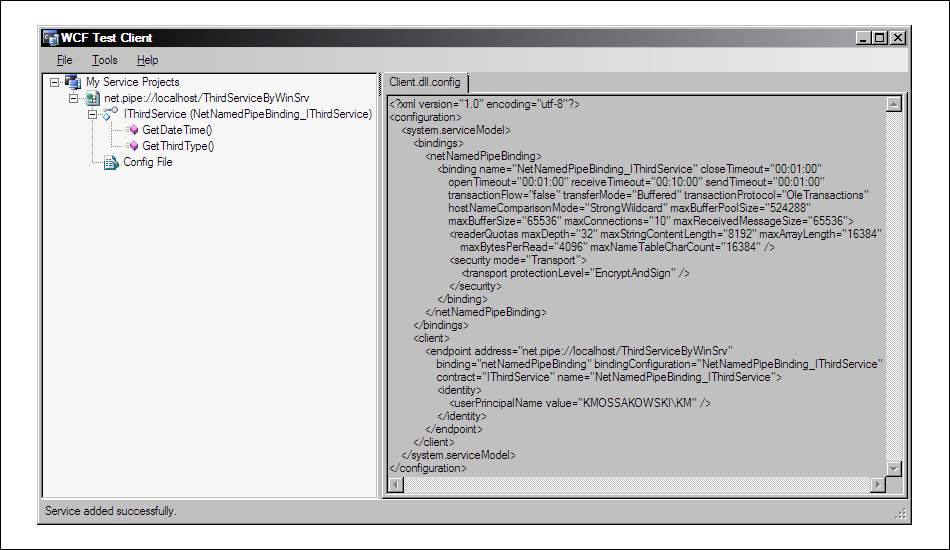Screen dimensions: 950x550
Task: Select net.pipe://localhost/ThirdServiceByWinSrv tree item
Action: click(x=207, y=98)
